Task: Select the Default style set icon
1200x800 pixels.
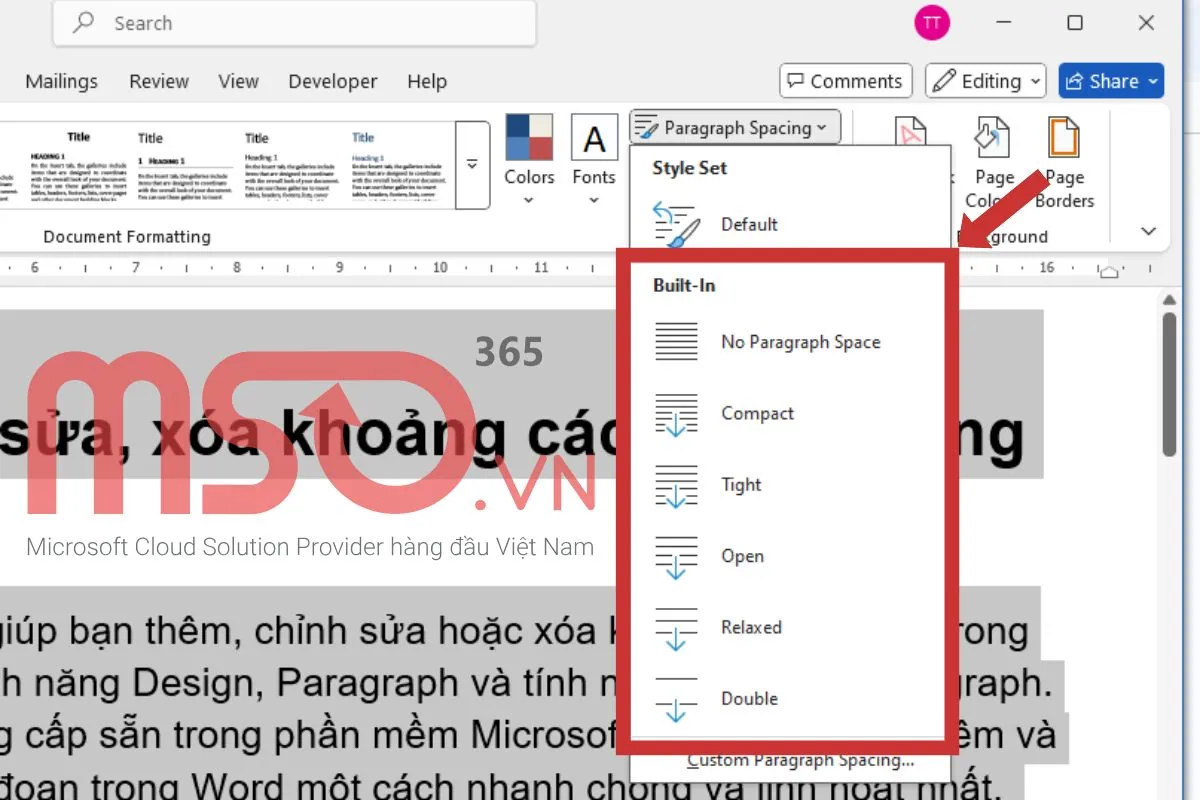Action: point(676,224)
